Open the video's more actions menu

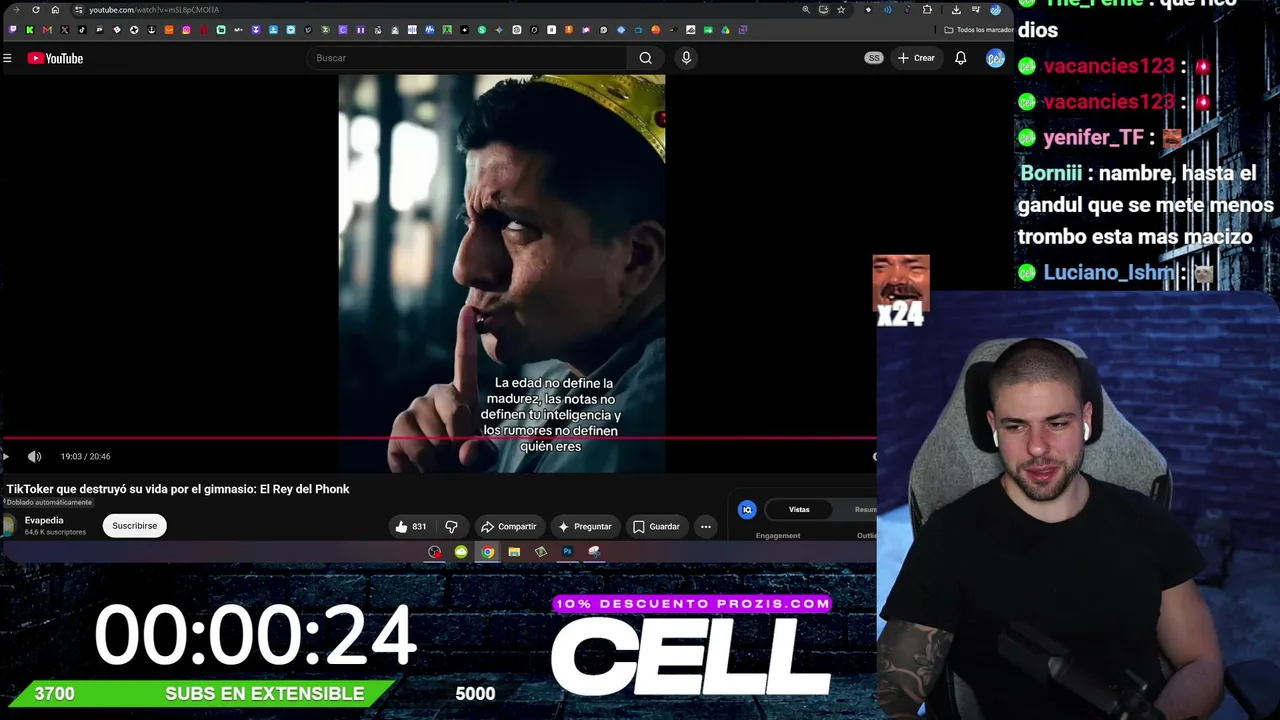click(705, 526)
